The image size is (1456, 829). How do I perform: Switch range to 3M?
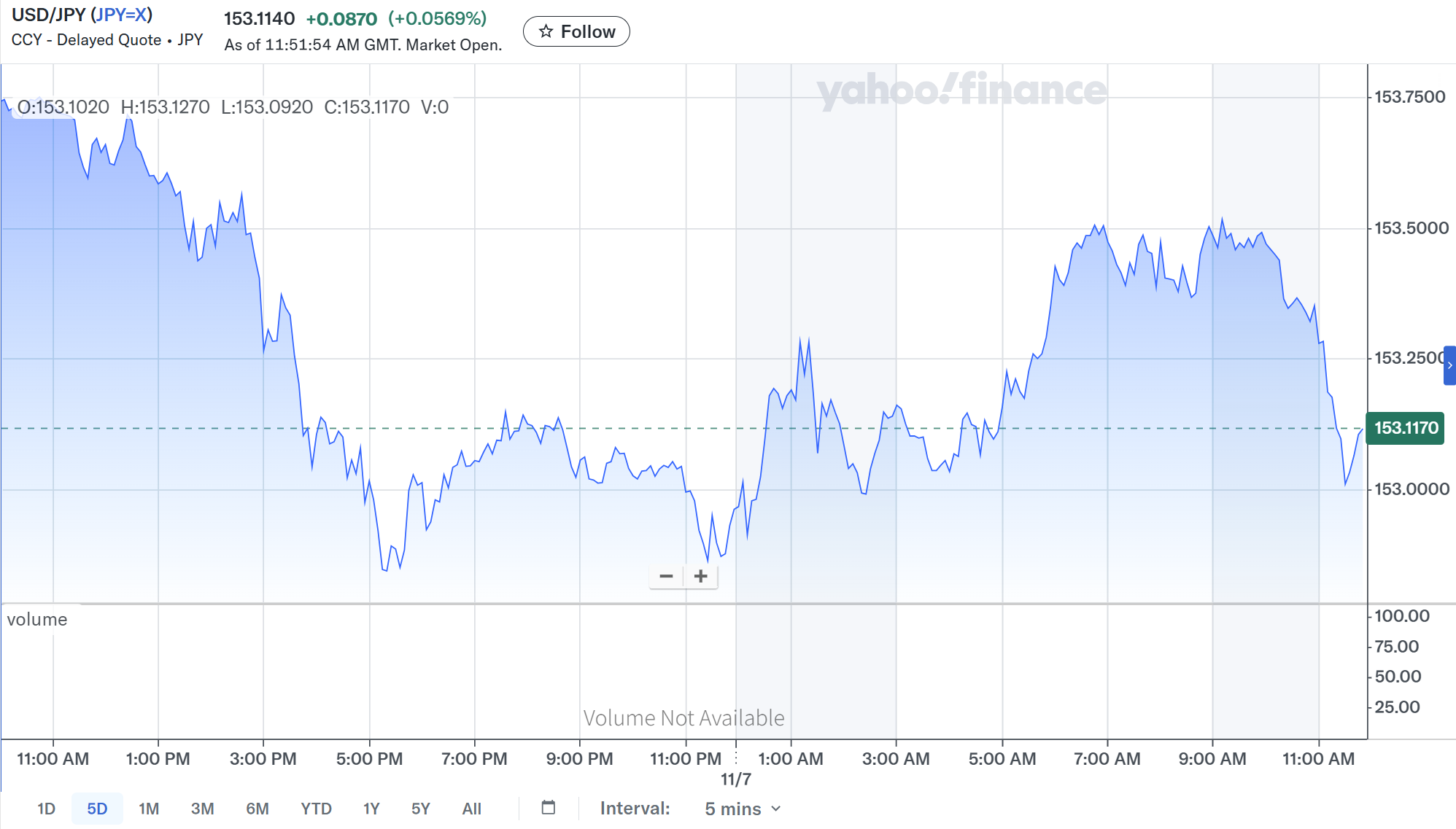(x=202, y=809)
